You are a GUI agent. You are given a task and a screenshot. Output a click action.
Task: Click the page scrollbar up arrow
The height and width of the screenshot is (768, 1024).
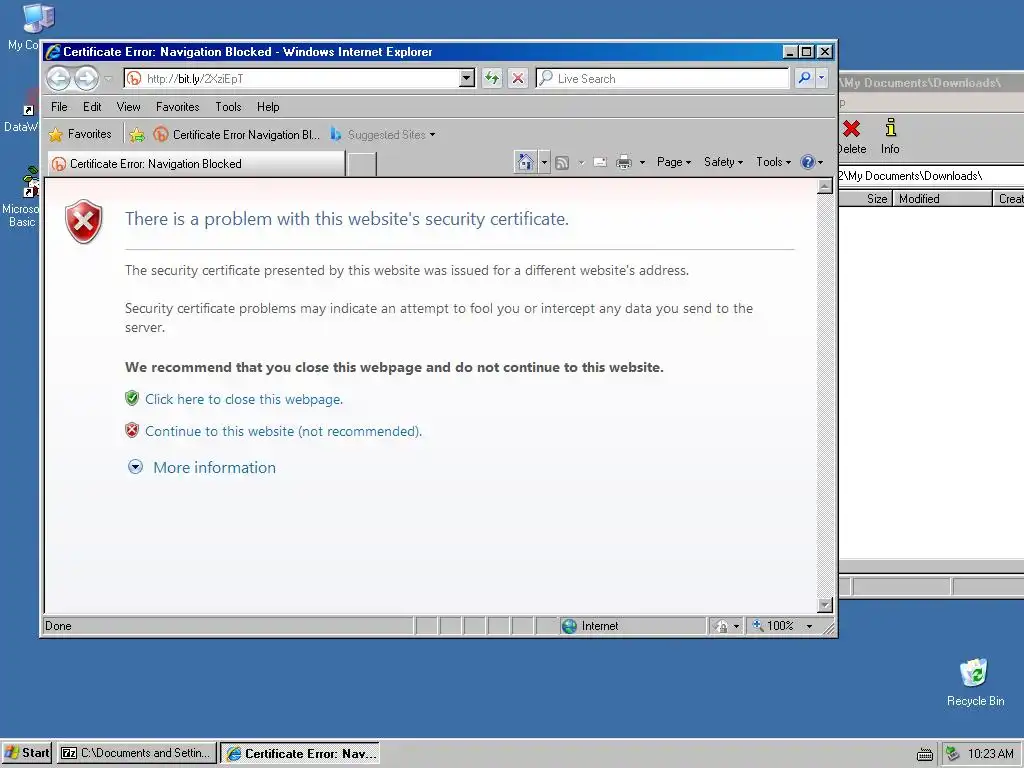click(825, 187)
